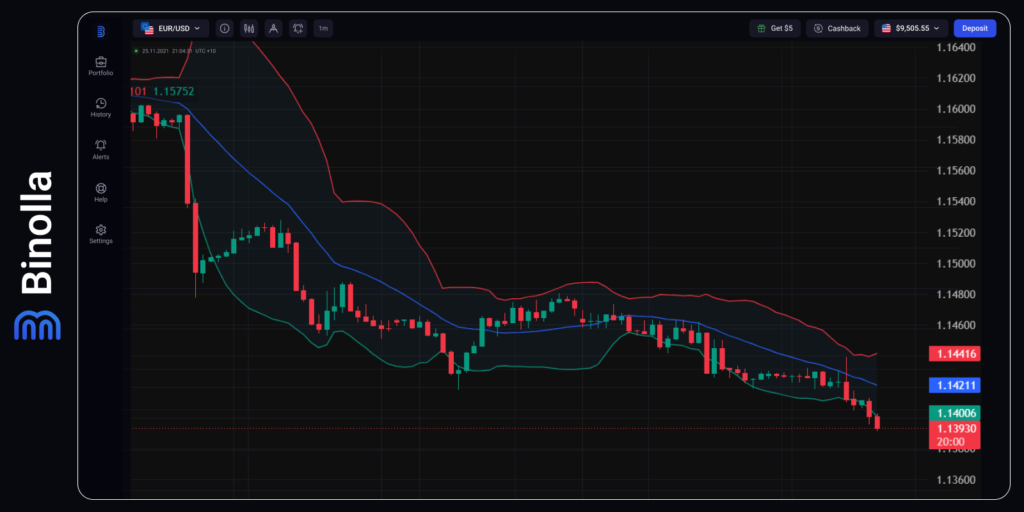This screenshot has height=512, width=1024.
Task: Click the 1.16000 price axis label
Action: (x=957, y=108)
